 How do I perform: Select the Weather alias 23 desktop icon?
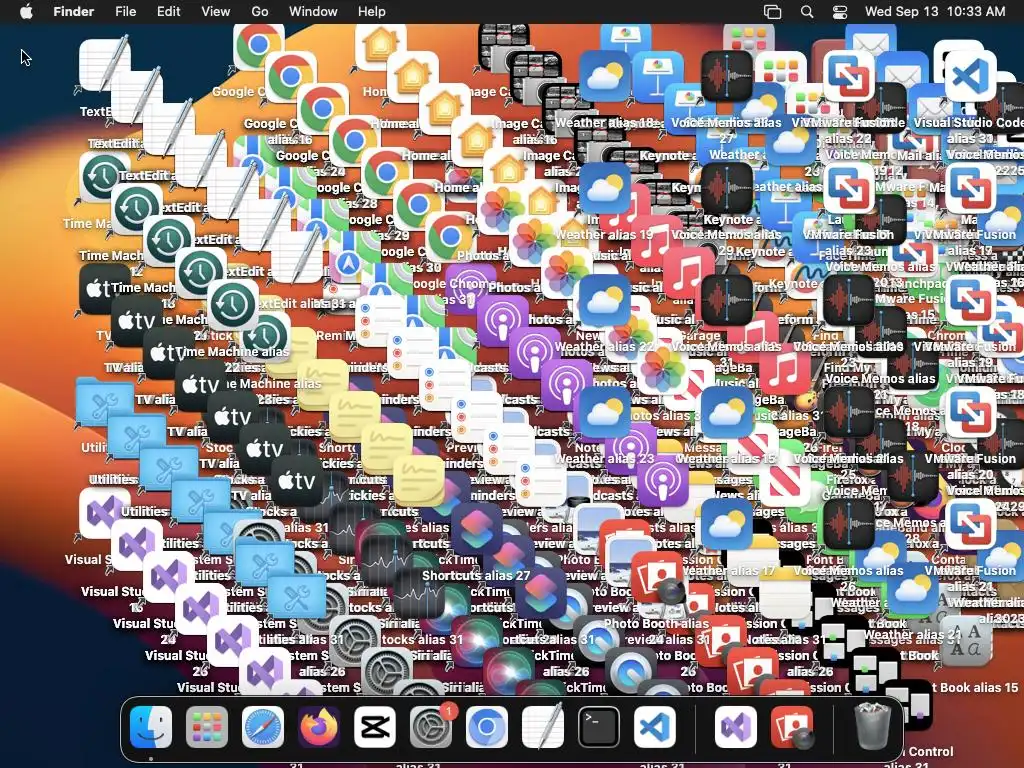point(605,413)
